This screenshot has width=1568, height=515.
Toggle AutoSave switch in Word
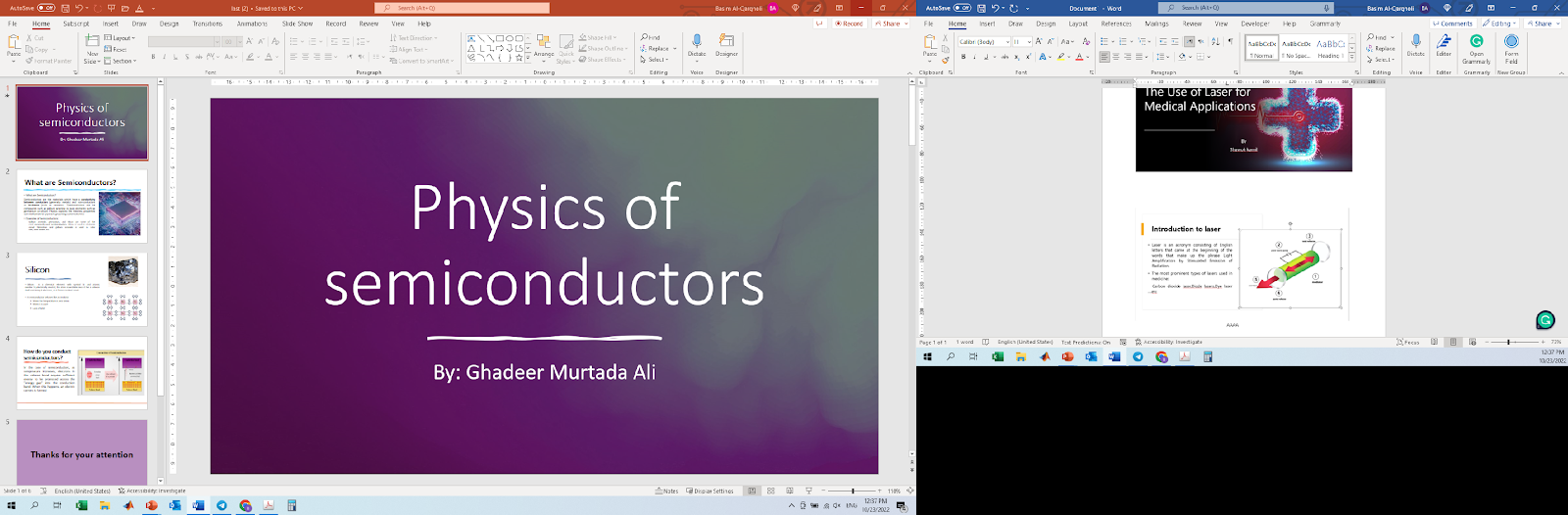click(x=962, y=8)
